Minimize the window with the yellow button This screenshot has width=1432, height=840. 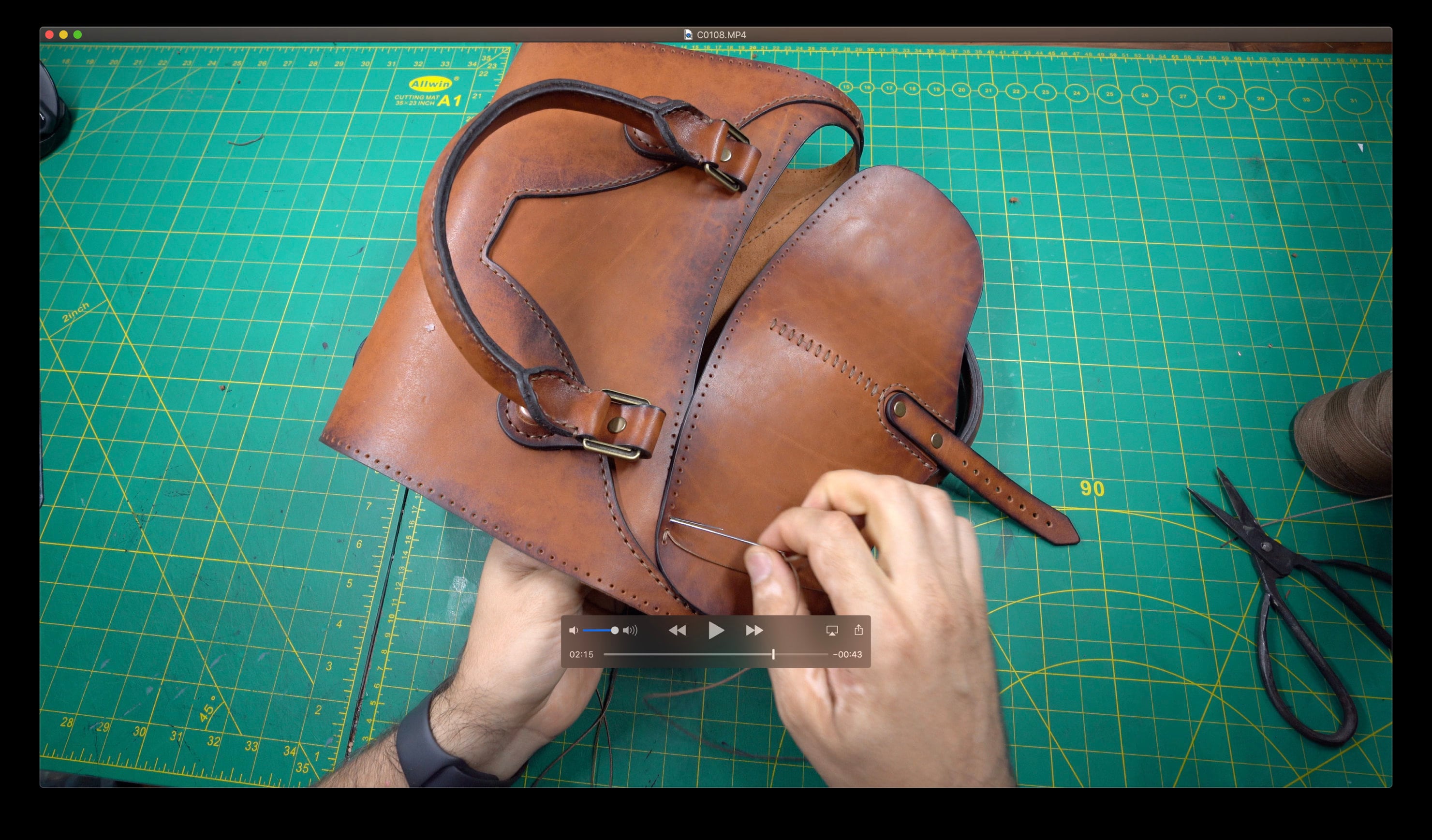click(64, 35)
